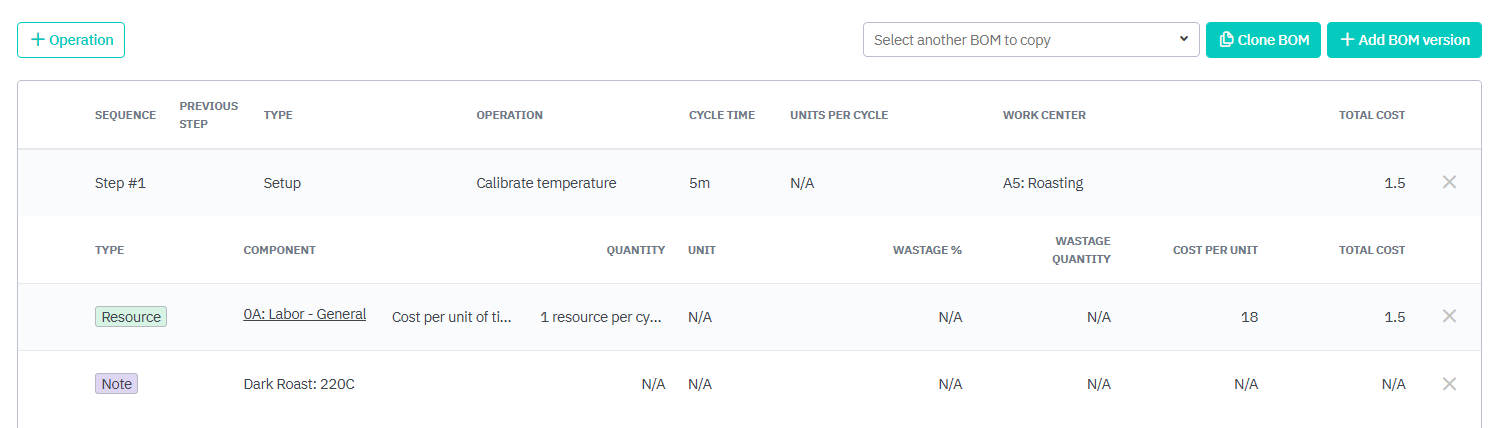
Task: Click the 1 resource per cycle quantity
Action: click(600, 317)
